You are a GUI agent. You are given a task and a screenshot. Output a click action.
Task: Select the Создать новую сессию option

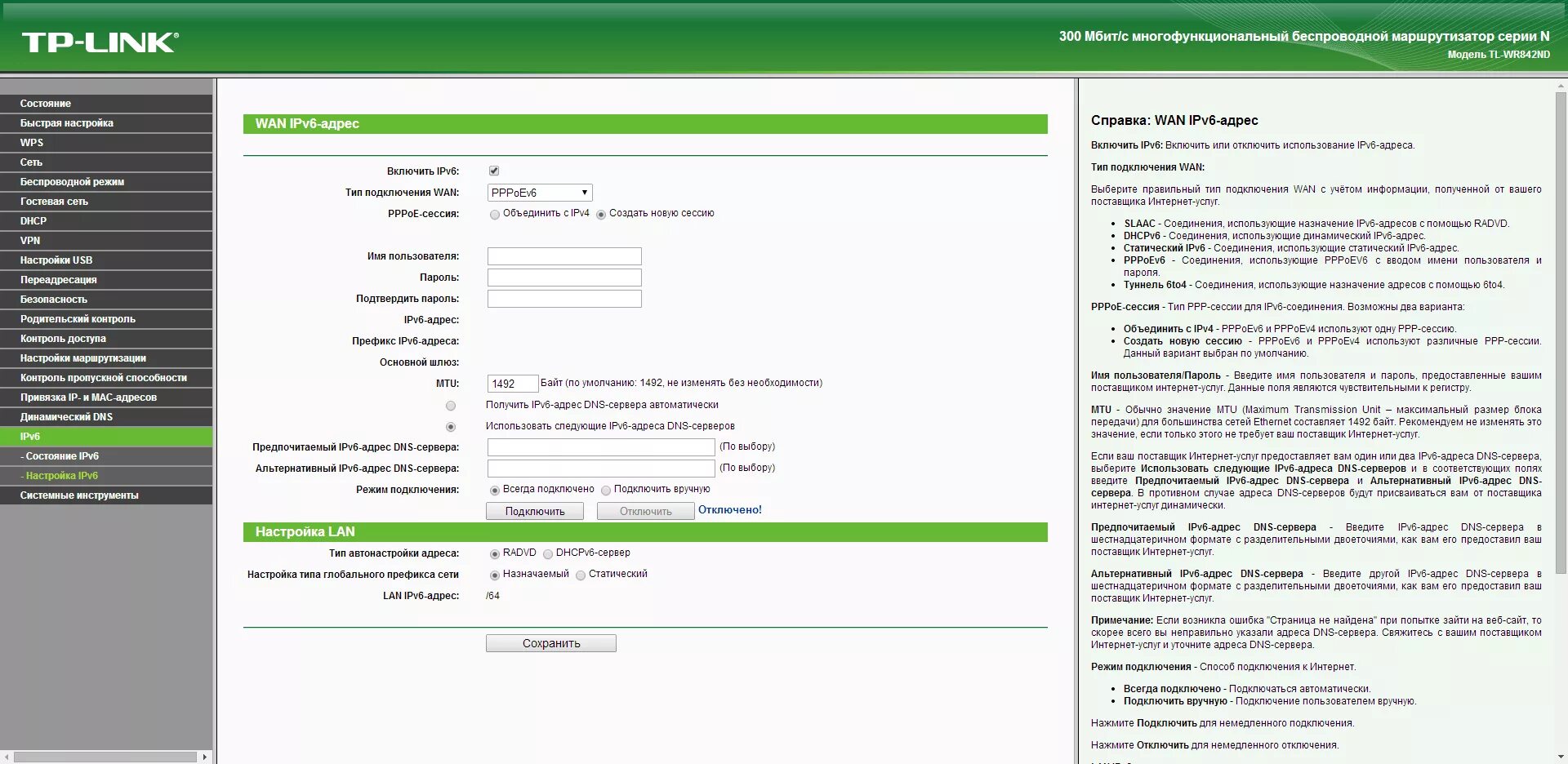[x=601, y=215]
